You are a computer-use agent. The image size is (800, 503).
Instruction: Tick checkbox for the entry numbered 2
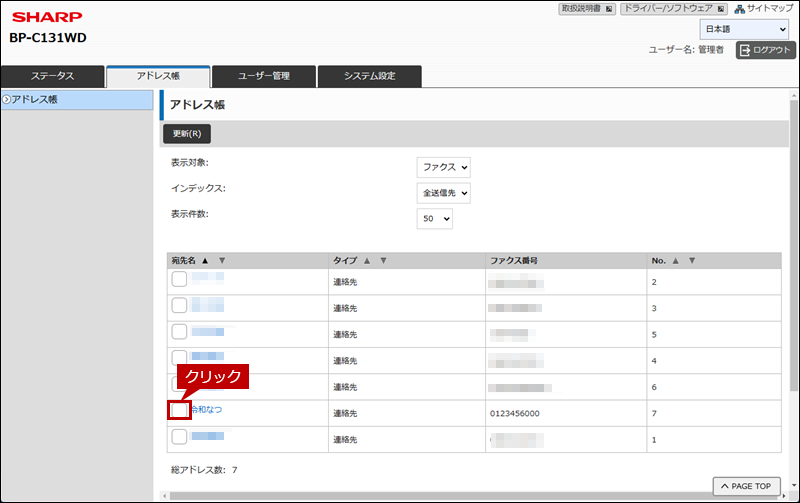tap(179, 279)
